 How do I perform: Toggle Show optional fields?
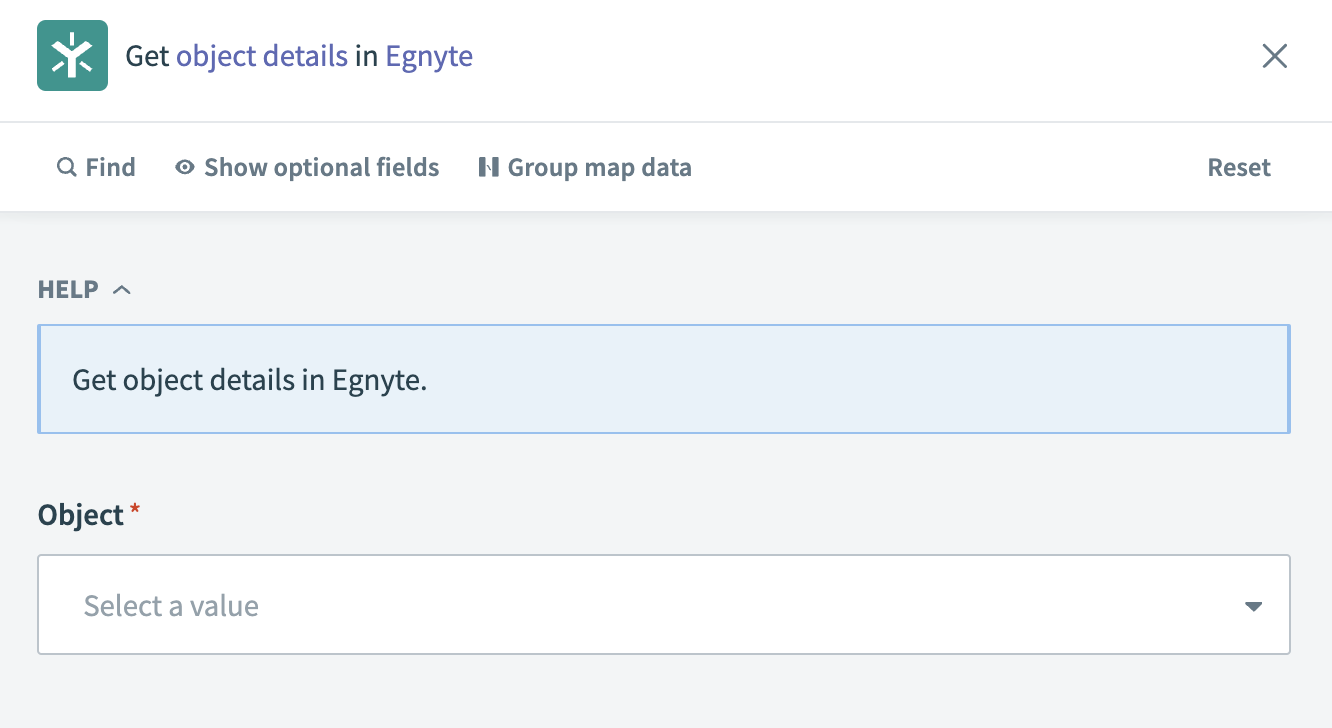pyautogui.click(x=320, y=167)
